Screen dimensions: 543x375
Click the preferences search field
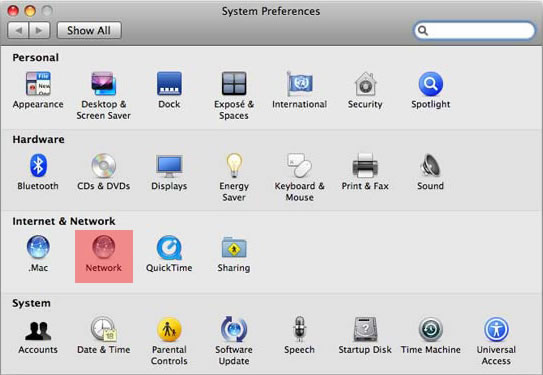tap(474, 30)
